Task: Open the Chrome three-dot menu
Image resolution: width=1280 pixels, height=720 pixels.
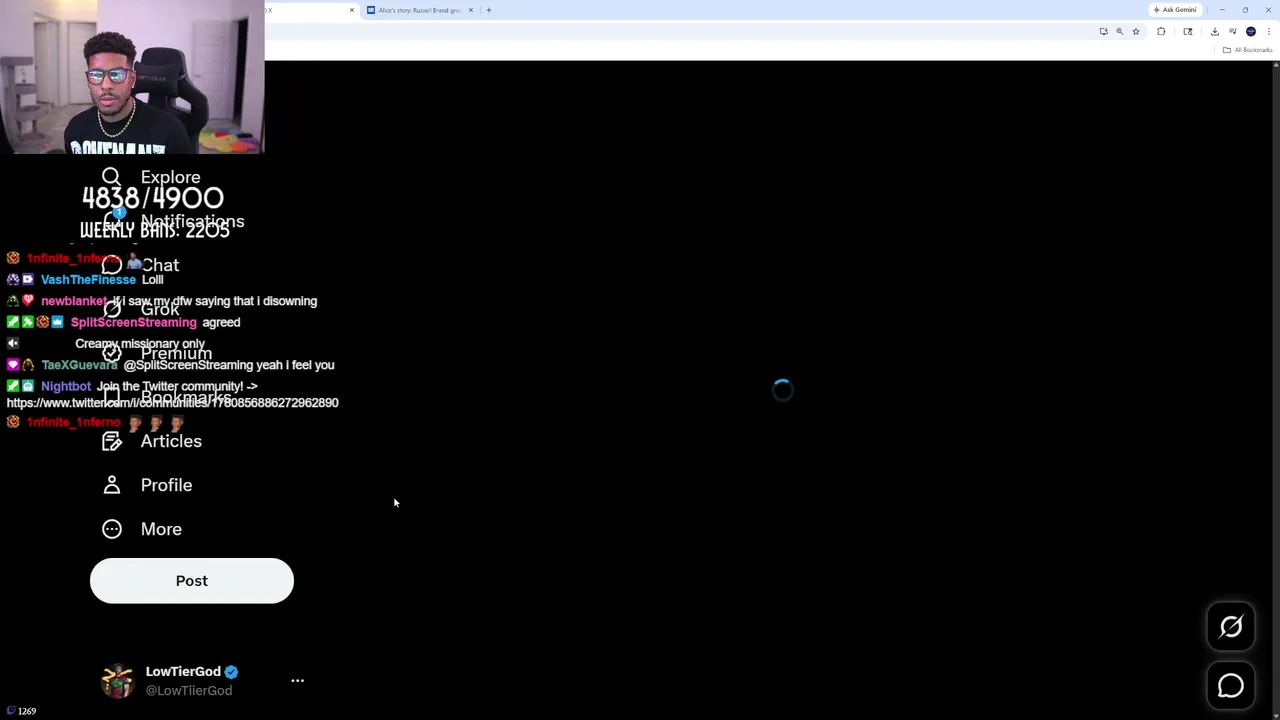Action: click(1269, 32)
